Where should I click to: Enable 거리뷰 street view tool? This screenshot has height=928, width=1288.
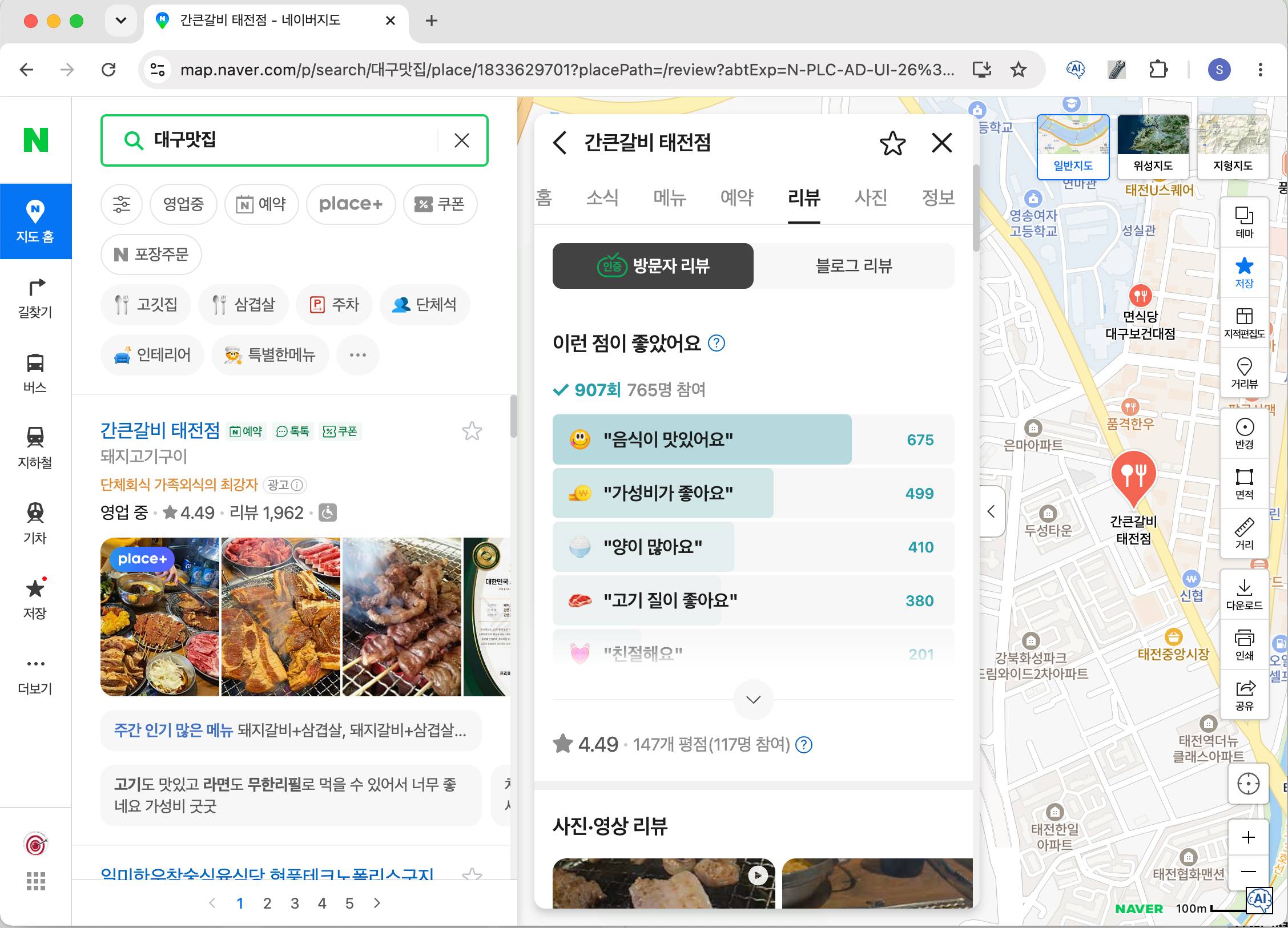1245,373
